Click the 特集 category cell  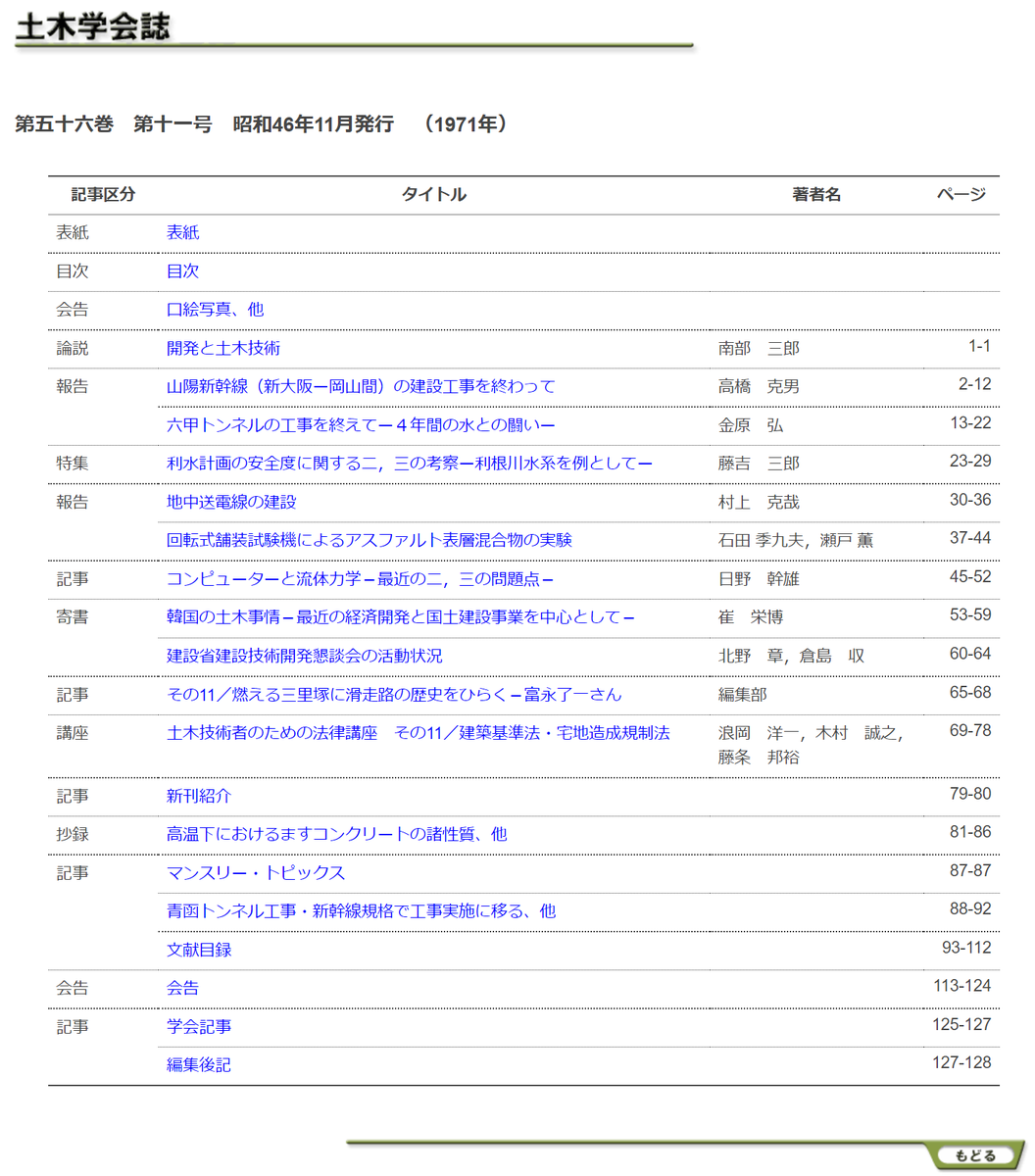click(x=72, y=463)
